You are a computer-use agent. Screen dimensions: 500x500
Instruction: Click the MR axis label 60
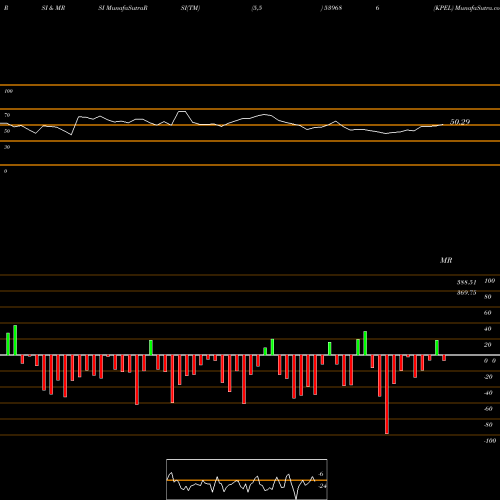click(x=487, y=313)
